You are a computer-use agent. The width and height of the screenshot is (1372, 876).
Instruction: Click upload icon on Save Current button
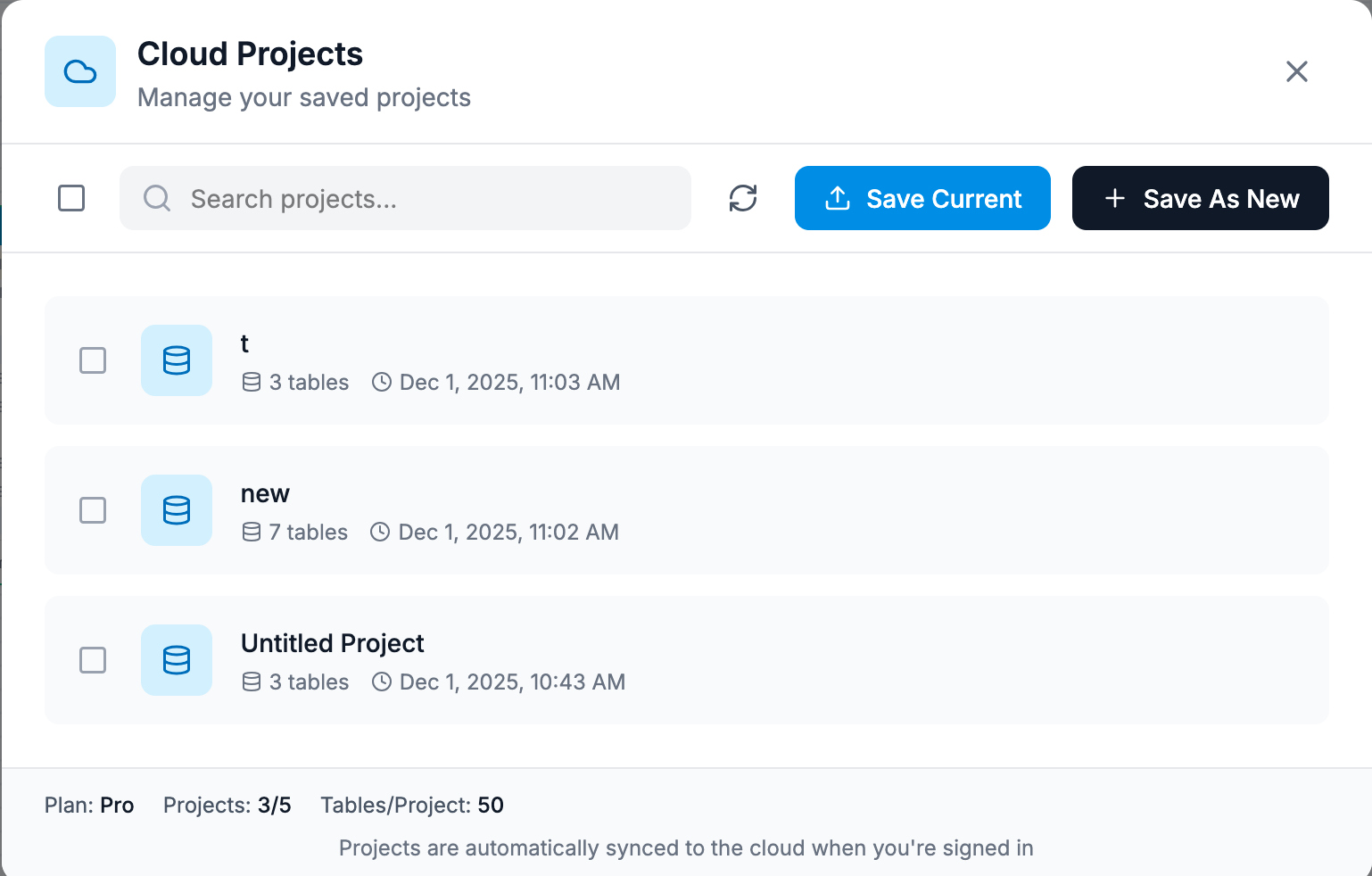pos(838,198)
